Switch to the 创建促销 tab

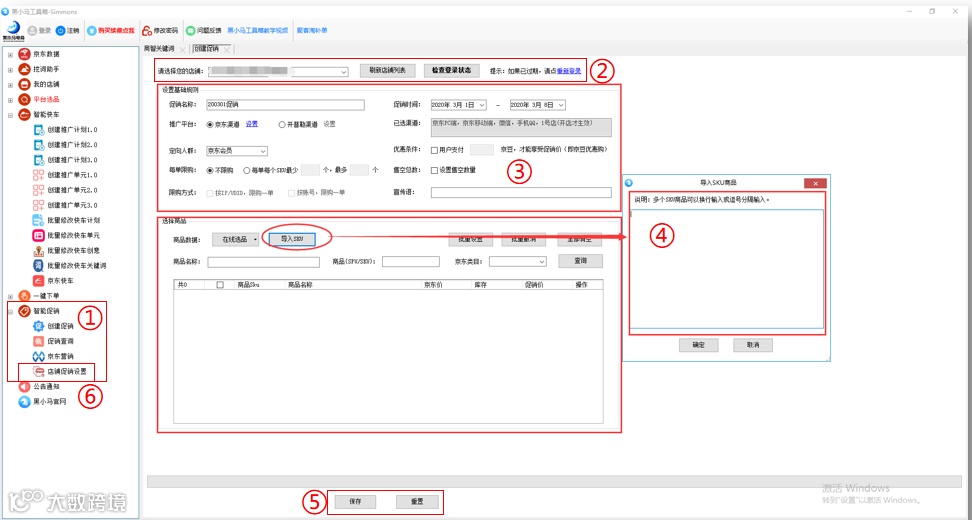click(206, 48)
